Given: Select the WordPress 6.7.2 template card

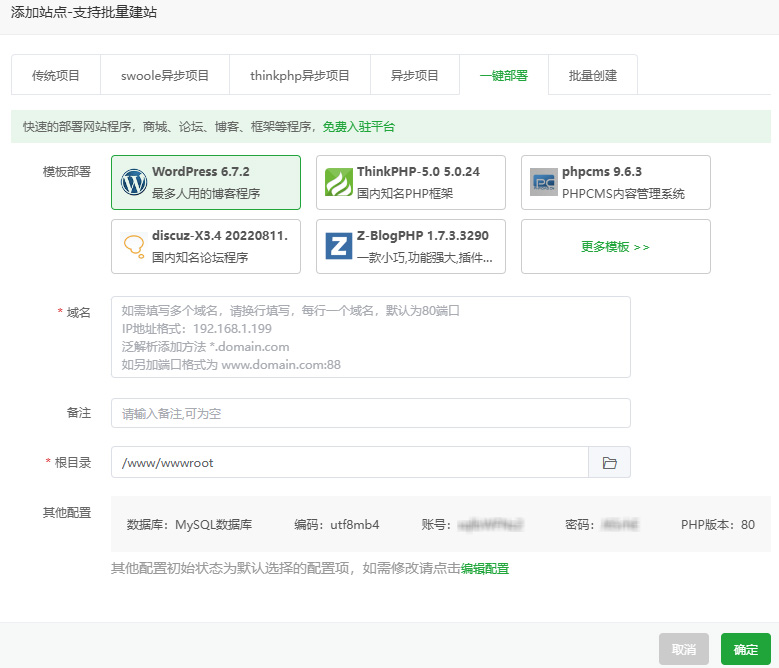Looking at the screenshot, I should 206,183.
